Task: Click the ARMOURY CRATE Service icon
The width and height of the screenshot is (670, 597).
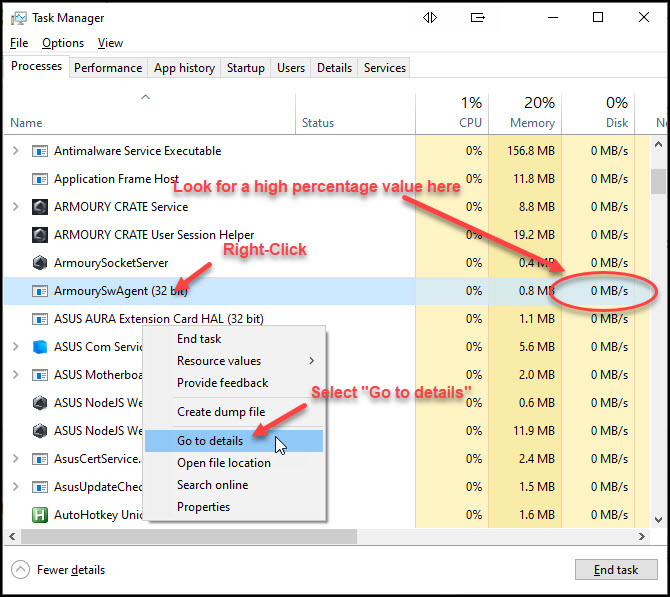Action: click(40, 207)
